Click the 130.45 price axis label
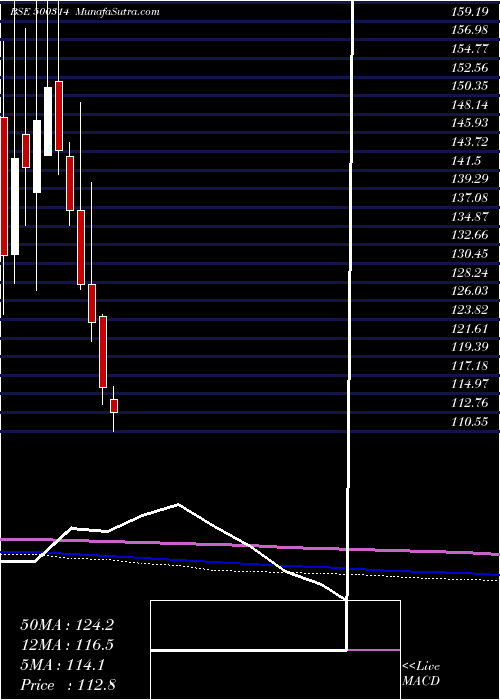The height and width of the screenshot is (700, 500). (471, 254)
